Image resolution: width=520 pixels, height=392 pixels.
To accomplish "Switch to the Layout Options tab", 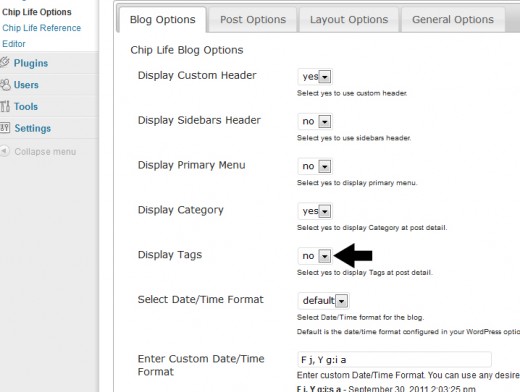I will (x=349, y=20).
